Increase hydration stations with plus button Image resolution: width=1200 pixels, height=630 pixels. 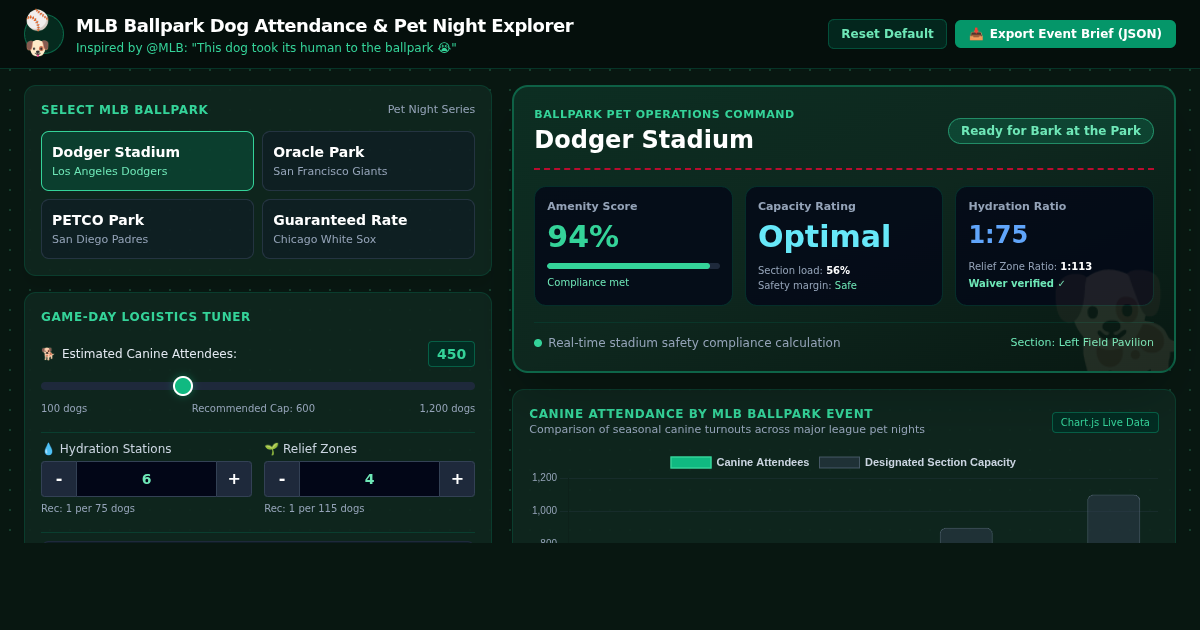tap(234, 479)
